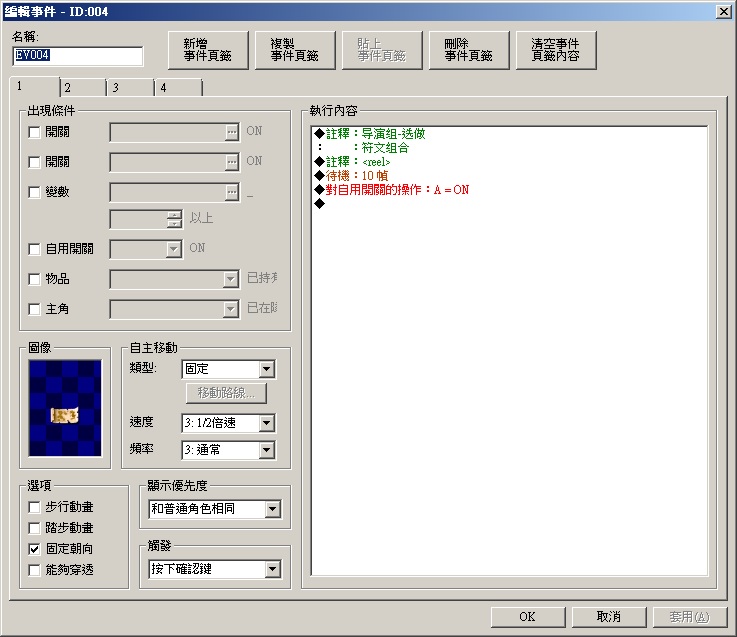Enable the first 開關 condition checkbox
This screenshot has width=737, height=637.
34,132
